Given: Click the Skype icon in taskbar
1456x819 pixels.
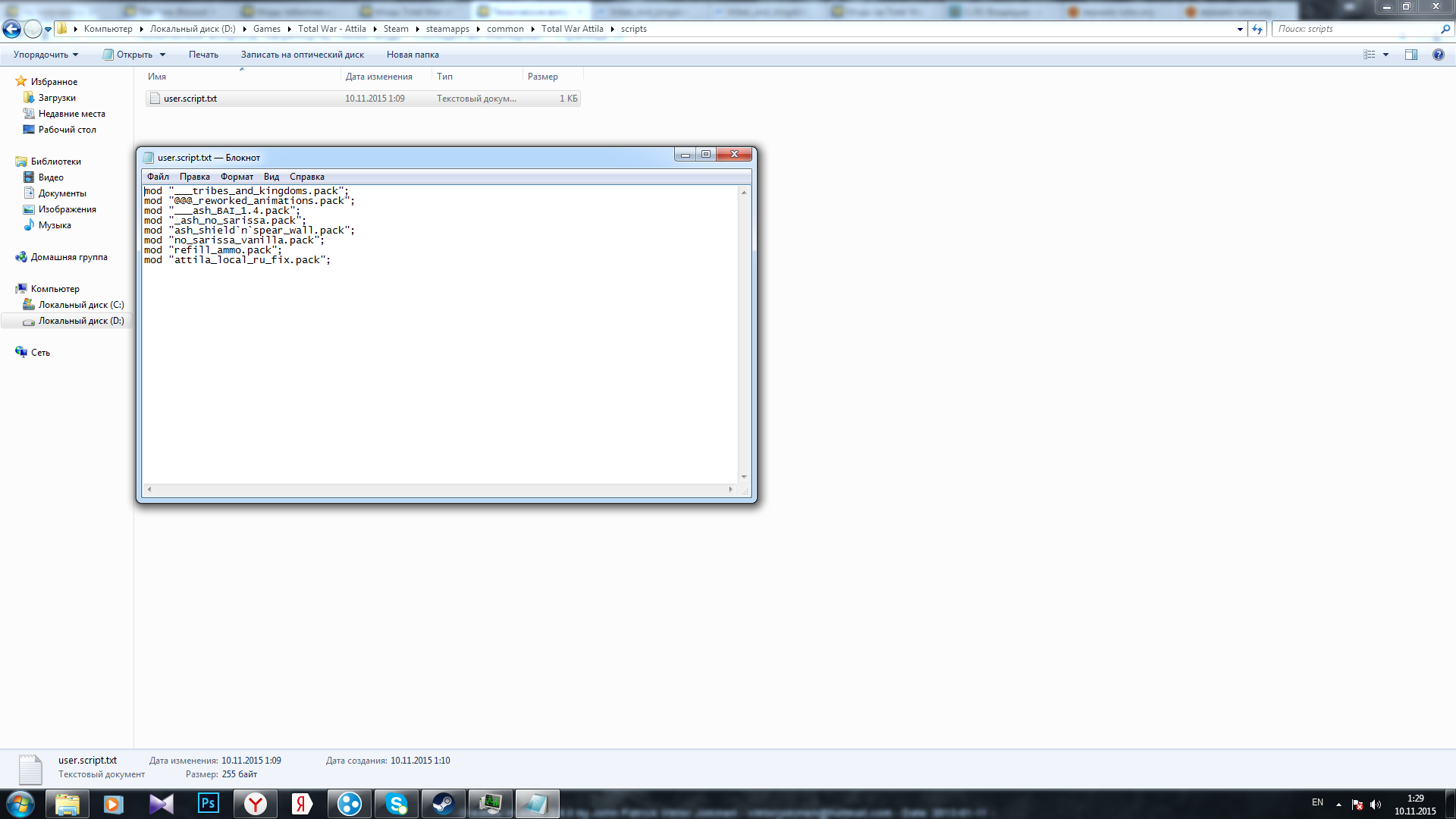Looking at the screenshot, I should 396,803.
